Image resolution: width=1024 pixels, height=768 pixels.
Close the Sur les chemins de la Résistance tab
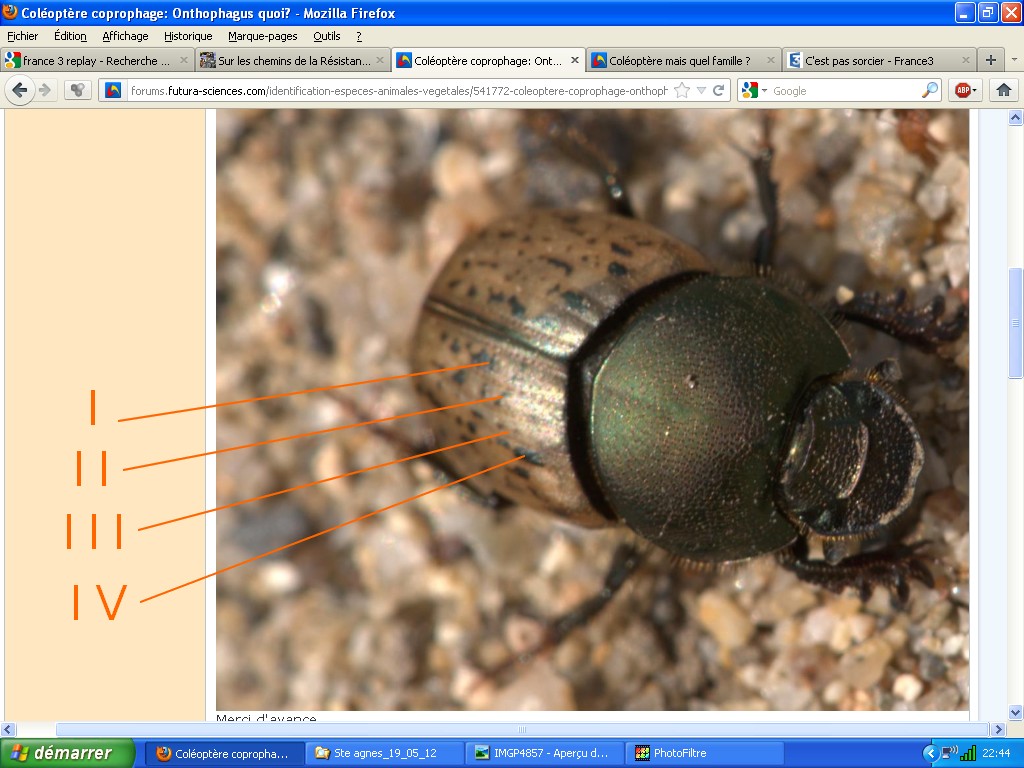click(379, 60)
